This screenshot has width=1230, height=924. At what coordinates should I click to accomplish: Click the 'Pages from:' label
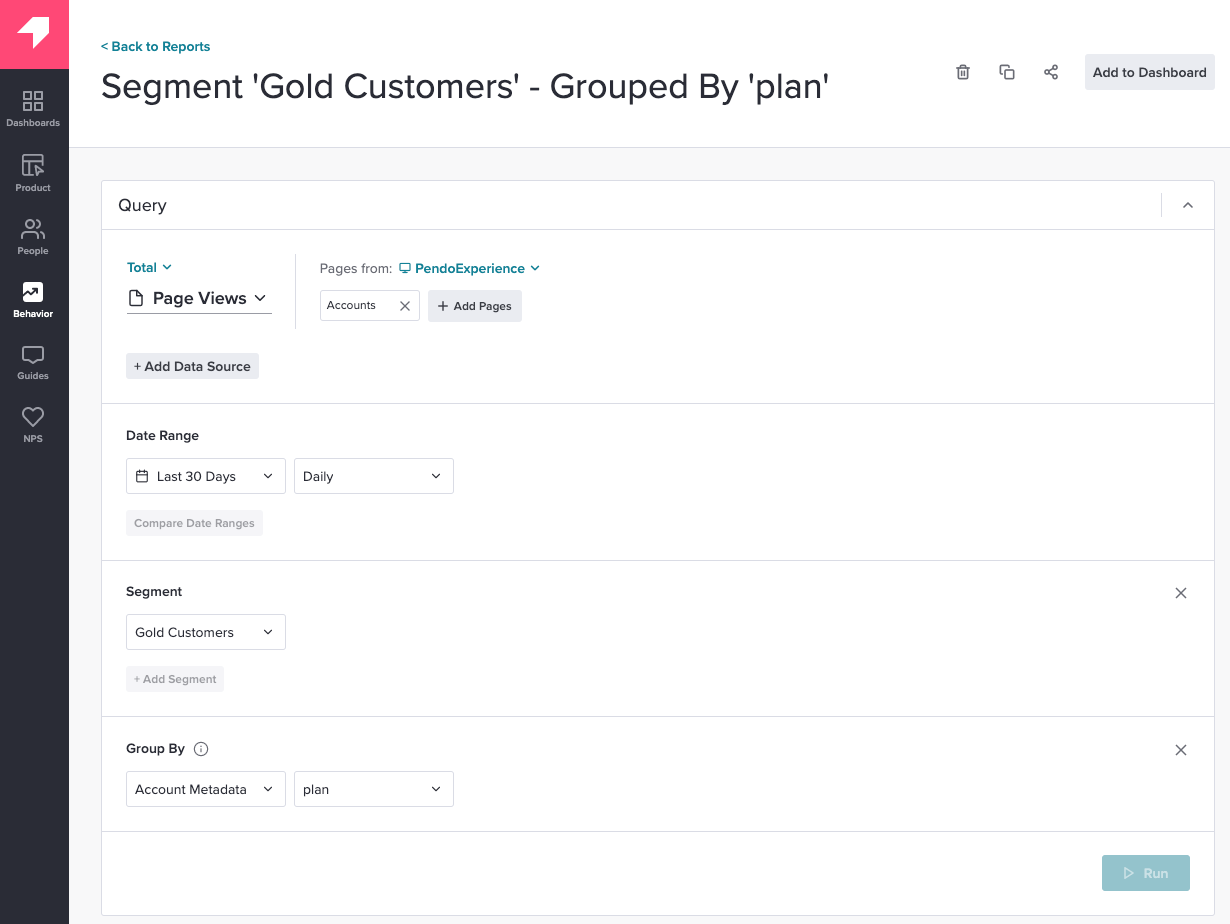click(356, 268)
